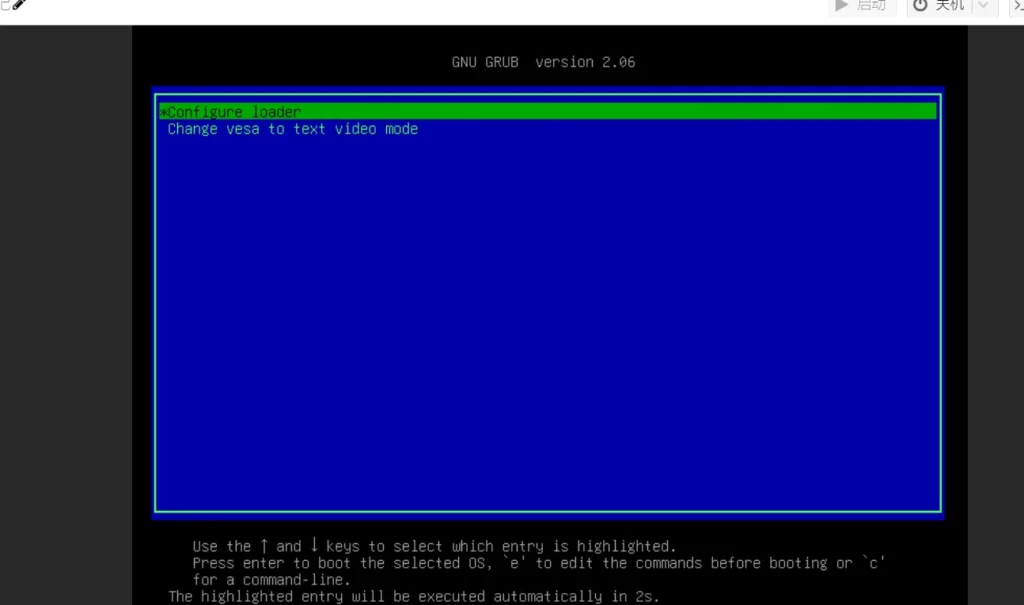
Task: Click the 'keys to select which entry' line
Action: (x=500, y=546)
